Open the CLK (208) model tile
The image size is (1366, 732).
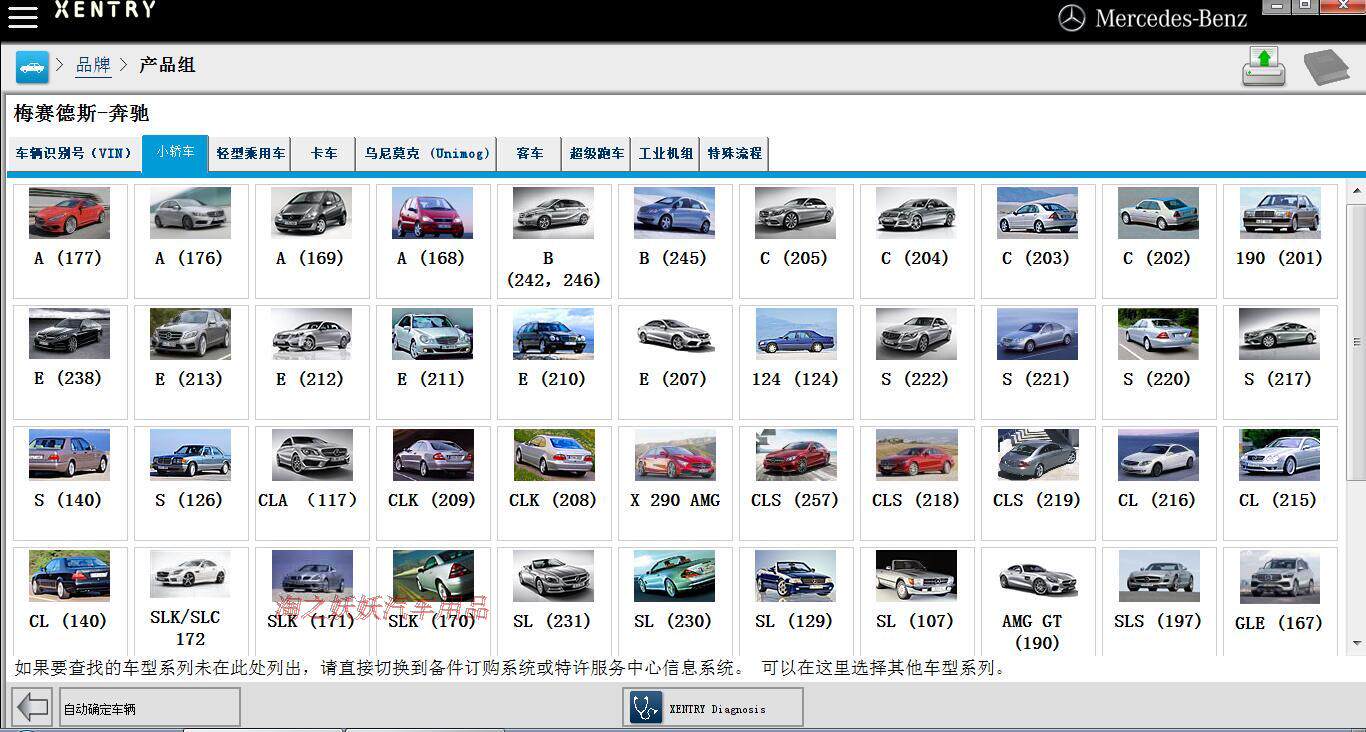pyautogui.click(x=554, y=483)
